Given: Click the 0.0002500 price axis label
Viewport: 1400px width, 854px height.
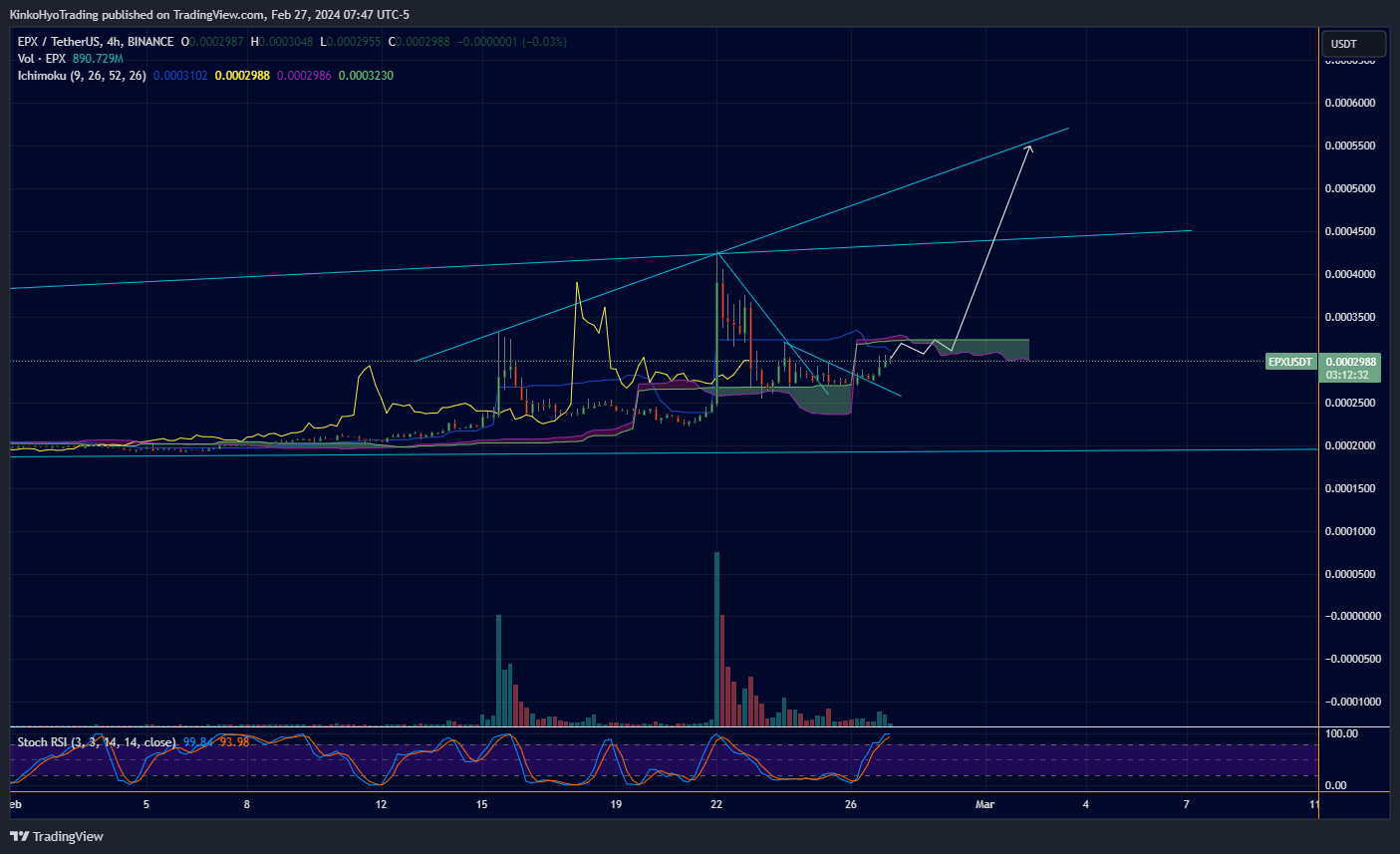Looking at the screenshot, I should click(1350, 403).
